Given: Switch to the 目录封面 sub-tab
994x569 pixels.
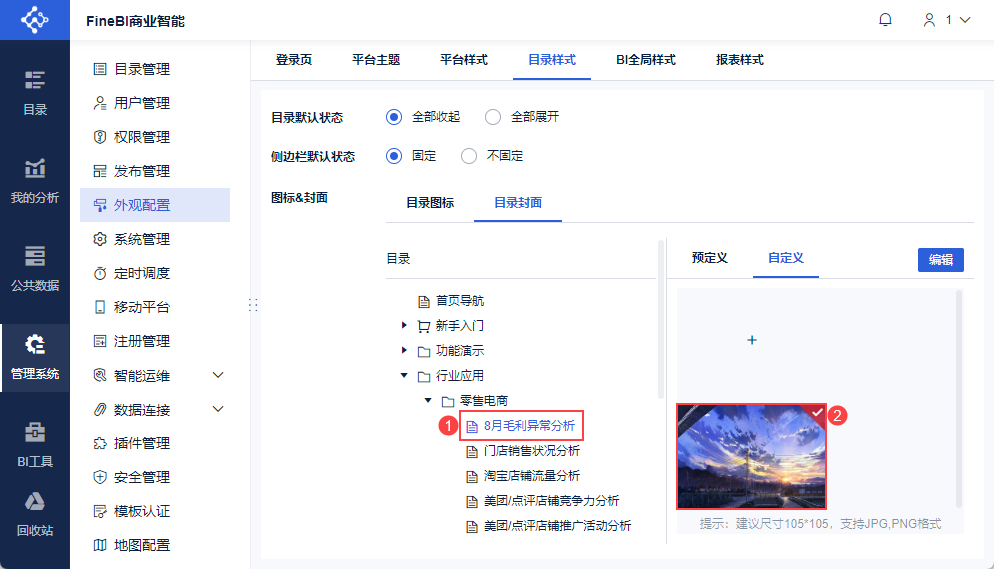Looking at the screenshot, I should [518, 203].
